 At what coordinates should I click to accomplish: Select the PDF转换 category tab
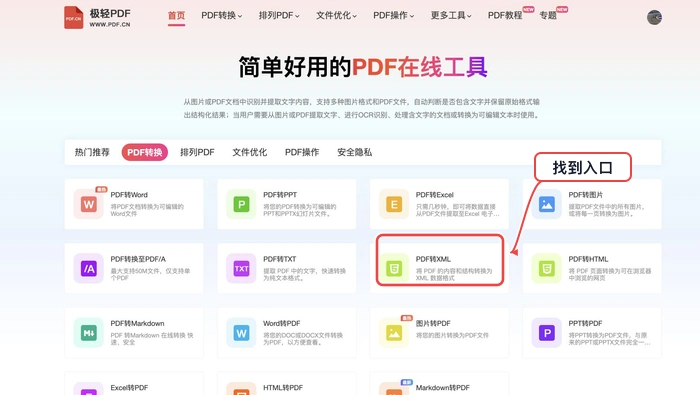coord(145,152)
